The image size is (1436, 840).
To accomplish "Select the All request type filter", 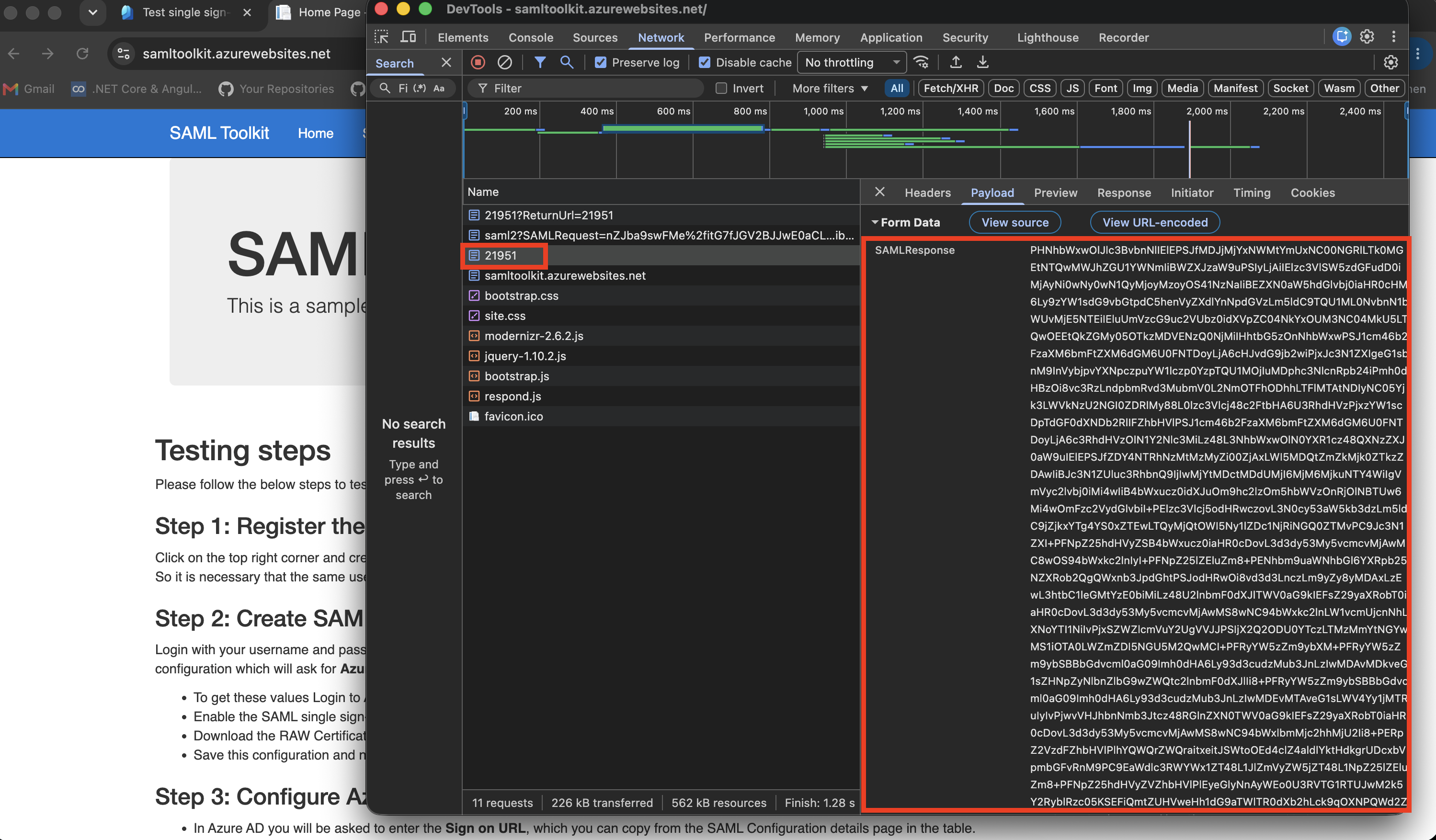I will point(896,88).
